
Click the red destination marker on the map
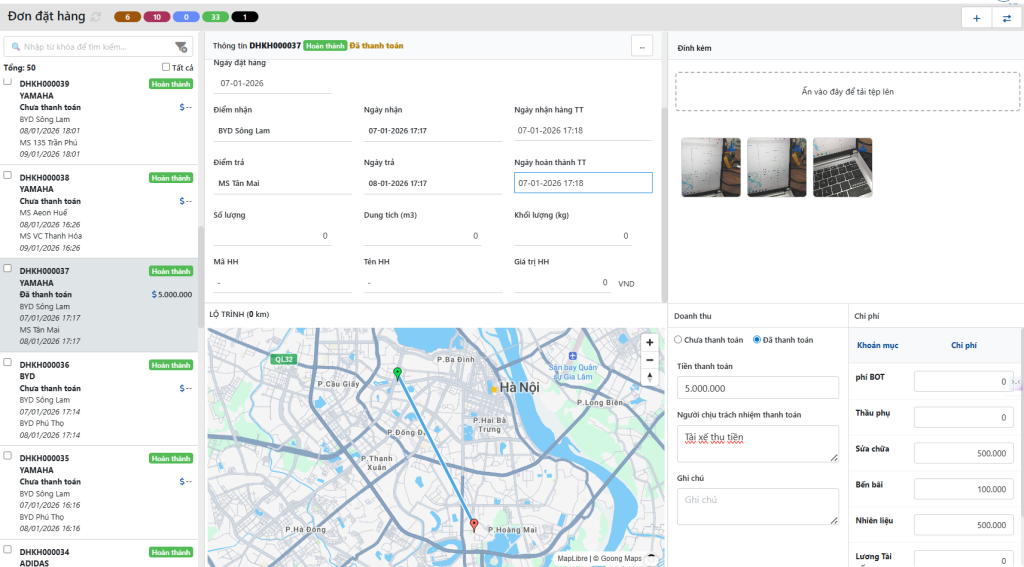pos(474,524)
